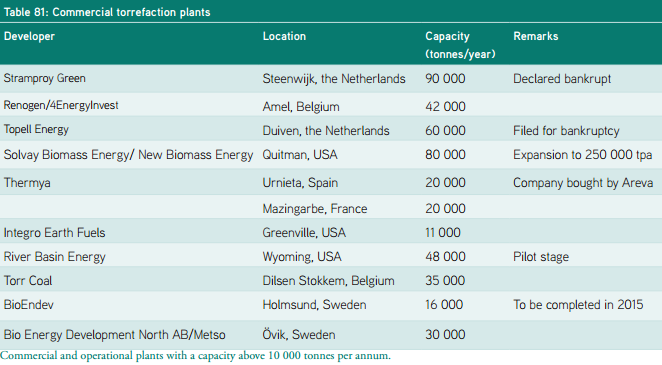This screenshot has width=662, height=365.
Task: Select the Location column header
Action: point(284,36)
